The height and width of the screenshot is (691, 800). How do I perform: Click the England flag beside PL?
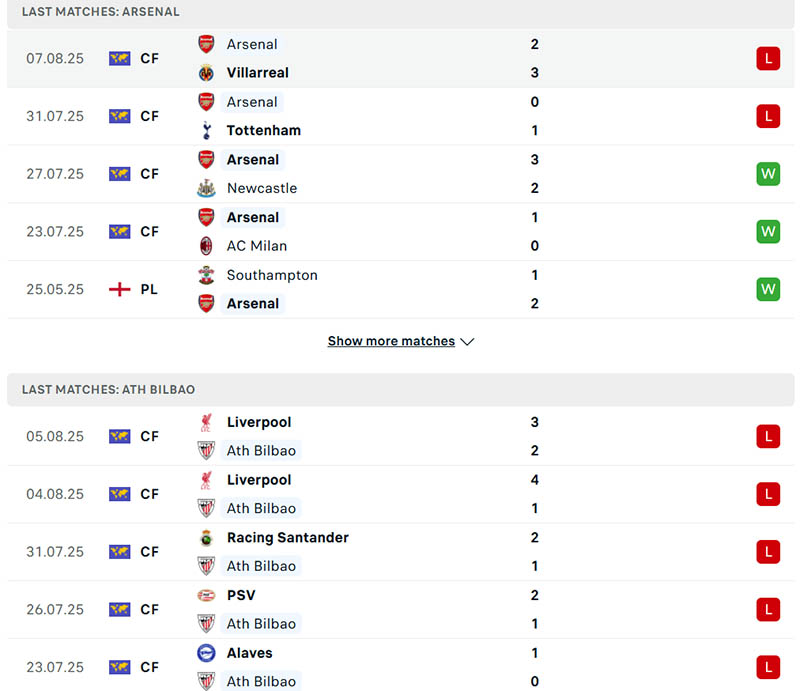point(120,289)
